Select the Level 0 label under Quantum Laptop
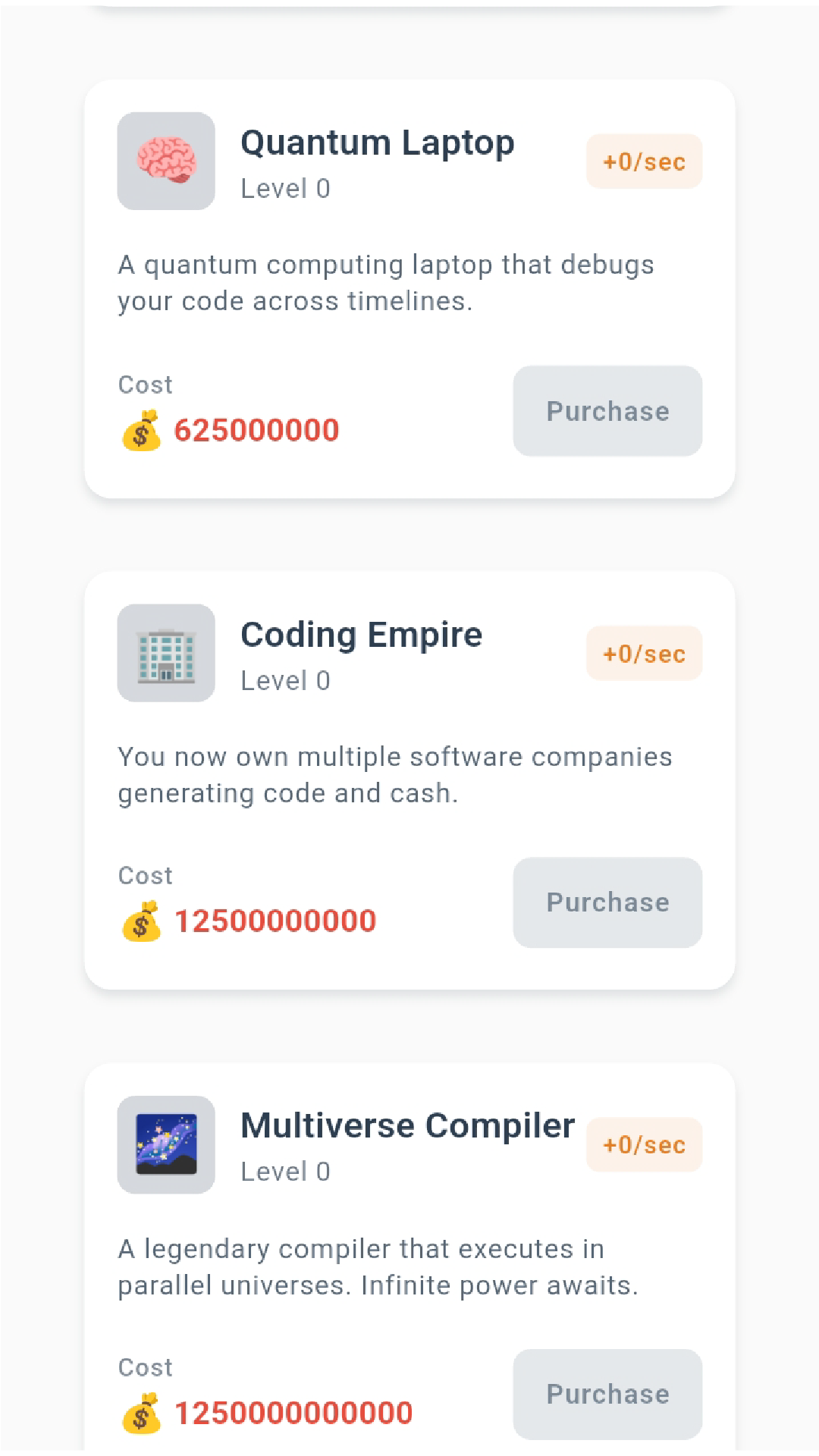Image resolution: width=819 pixels, height=1456 pixels. coord(286,188)
